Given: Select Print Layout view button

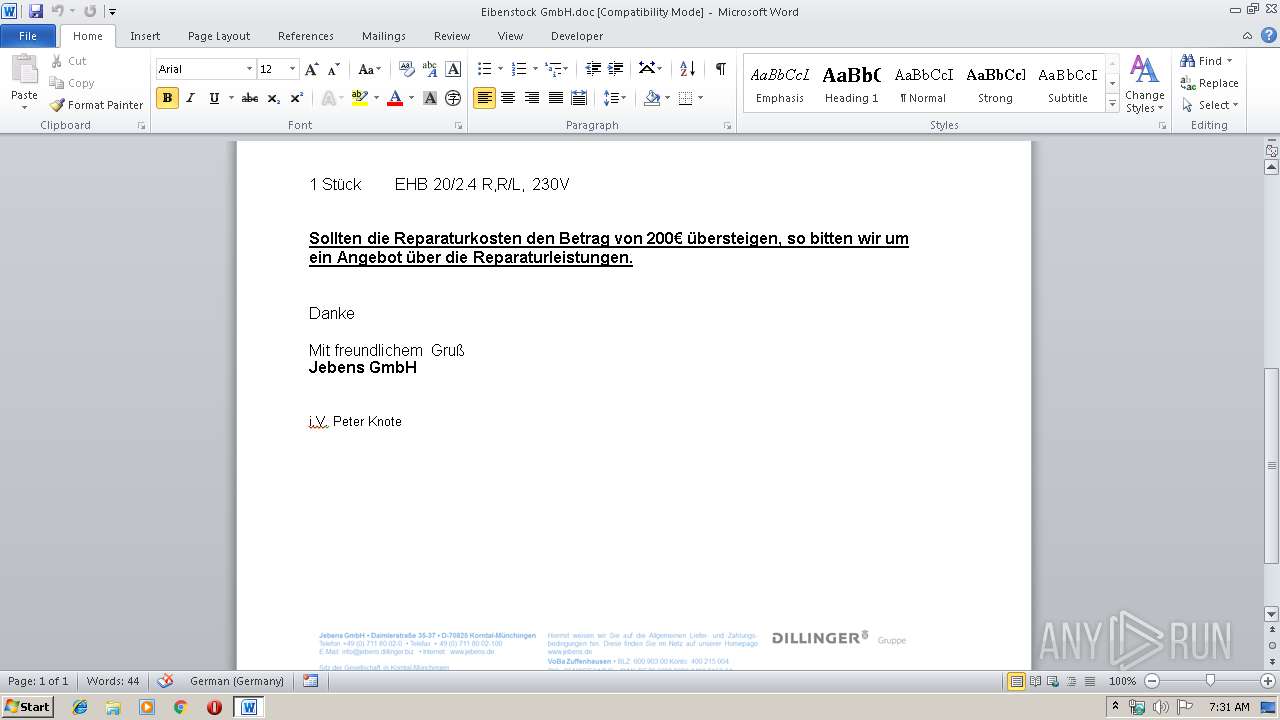Looking at the screenshot, I should (x=1017, y=681).
